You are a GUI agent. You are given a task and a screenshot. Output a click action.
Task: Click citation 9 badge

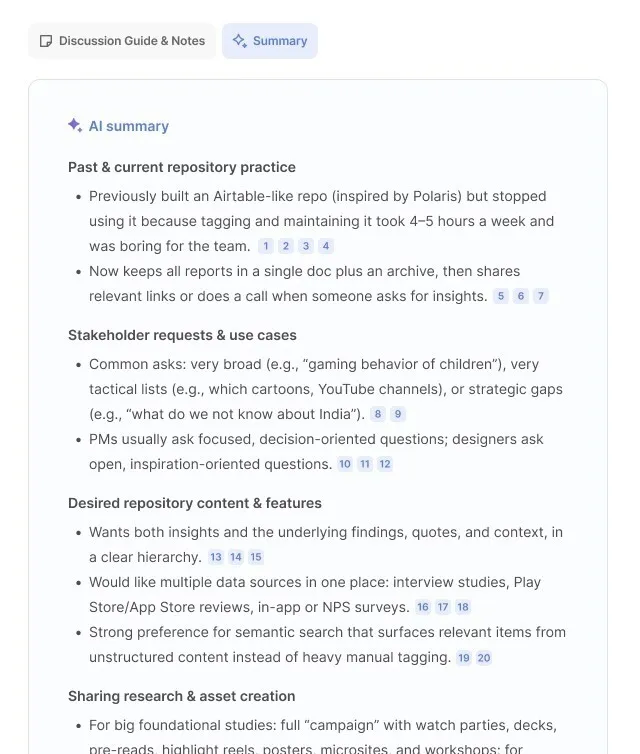pyautogui.click(x=398, y=414)
